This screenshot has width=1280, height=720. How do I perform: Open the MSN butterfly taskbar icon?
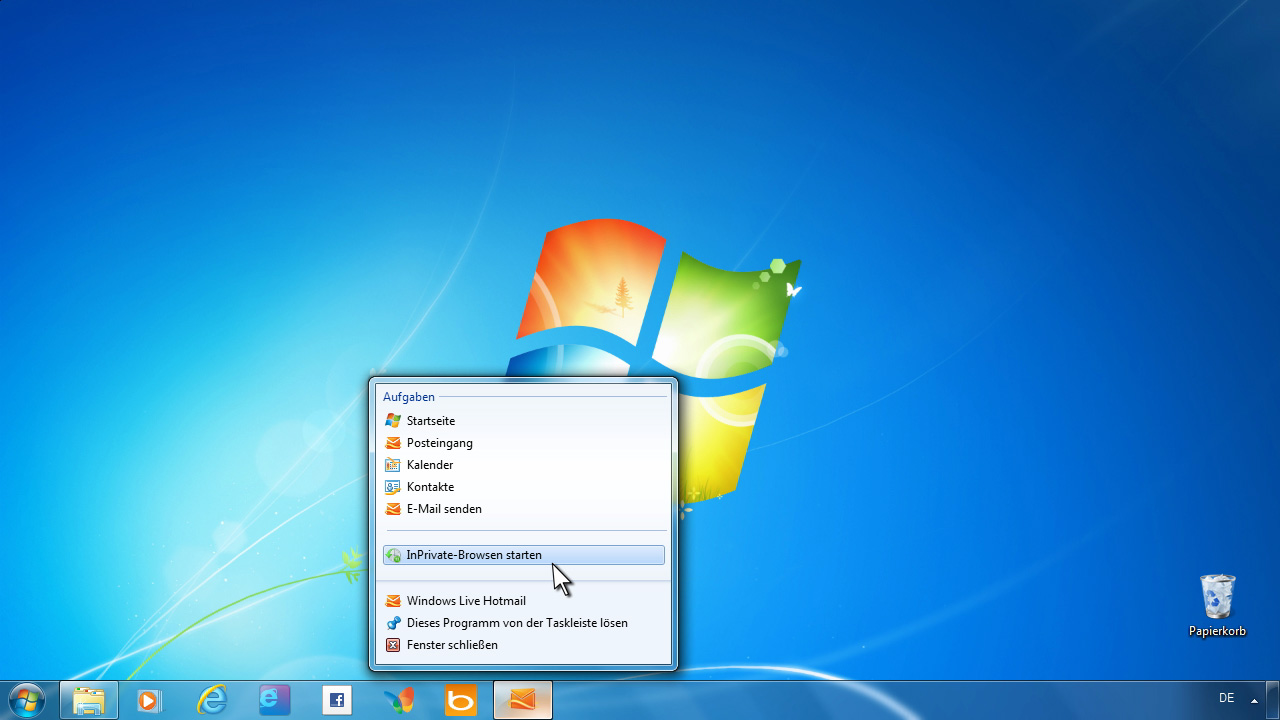(399, 700)
